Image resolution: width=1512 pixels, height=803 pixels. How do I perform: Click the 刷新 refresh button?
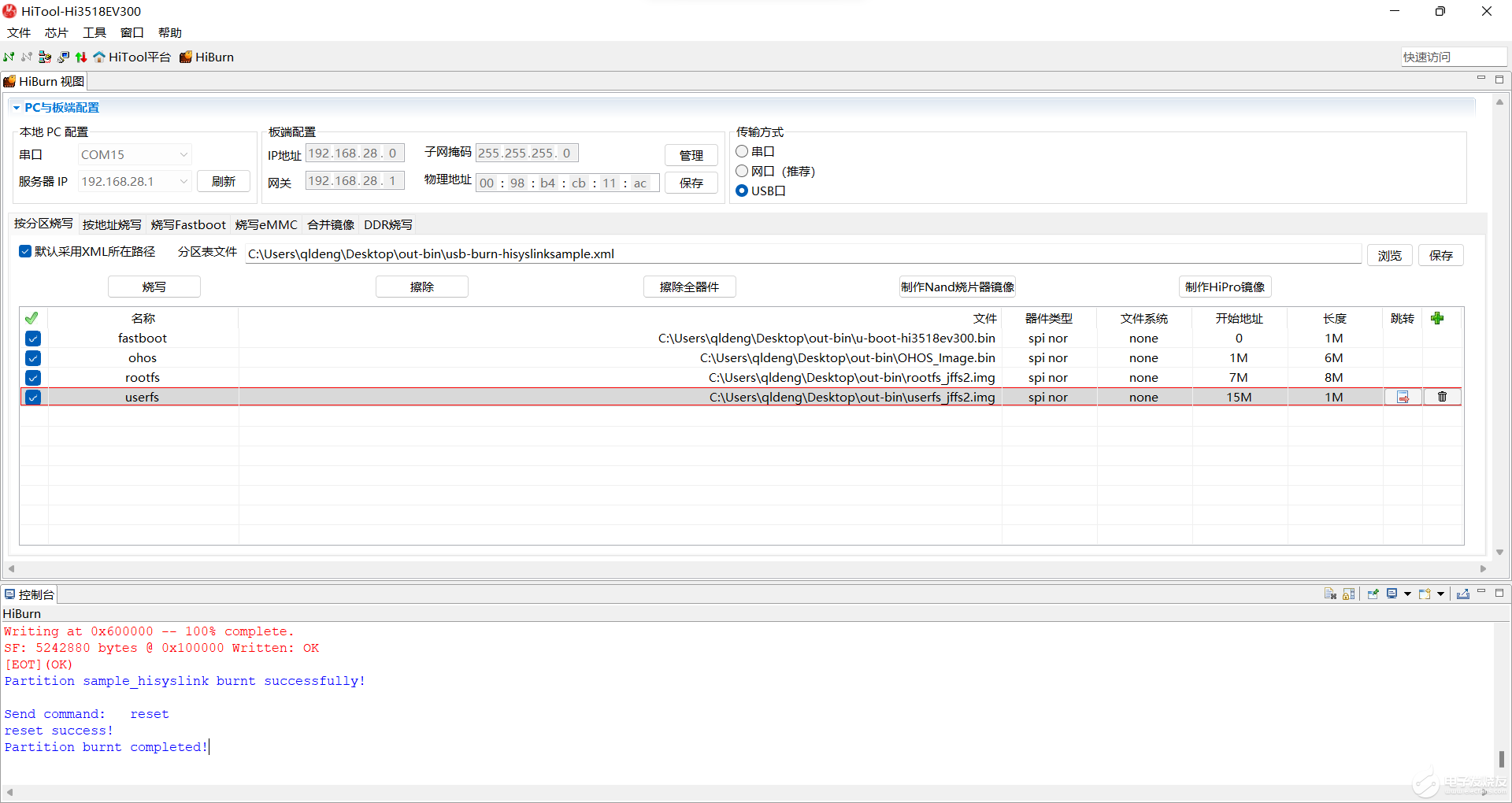[224, 181]
